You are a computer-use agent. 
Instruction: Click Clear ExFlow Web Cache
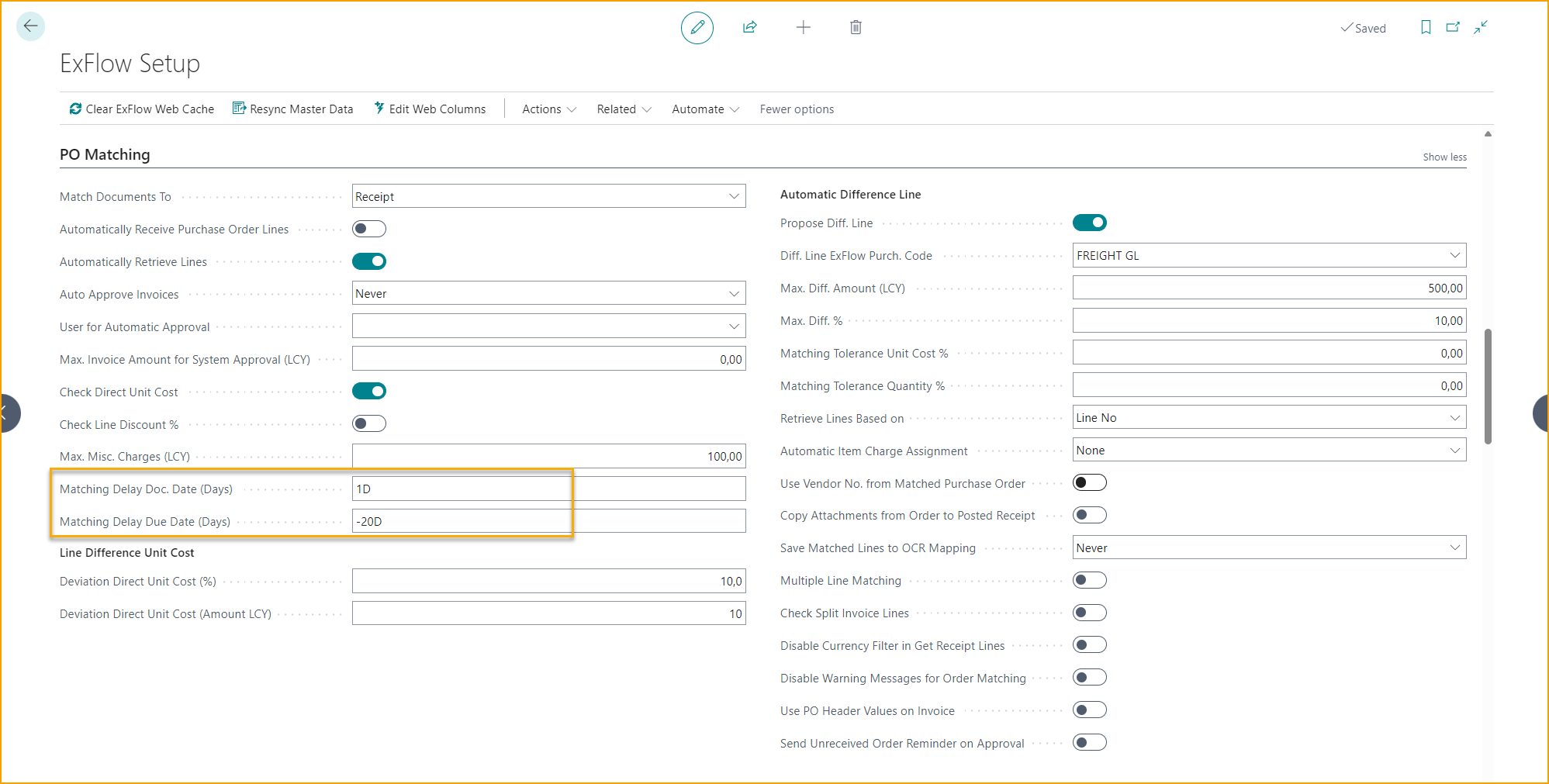141,109
